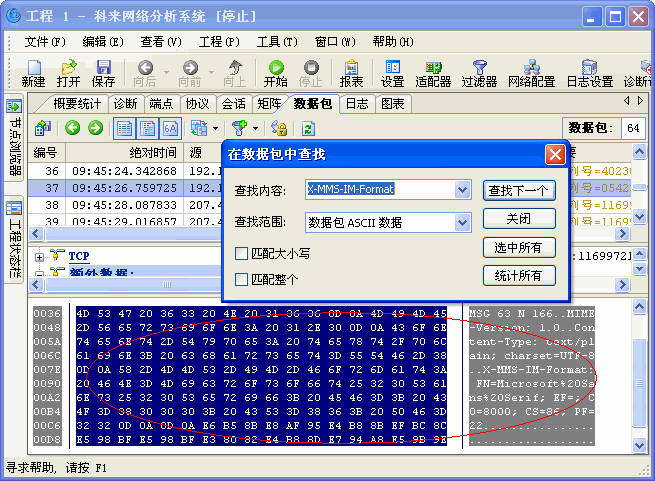
Task: Open the 文件(F) menu
Action: pyautogui.click(x=45, y=42)
